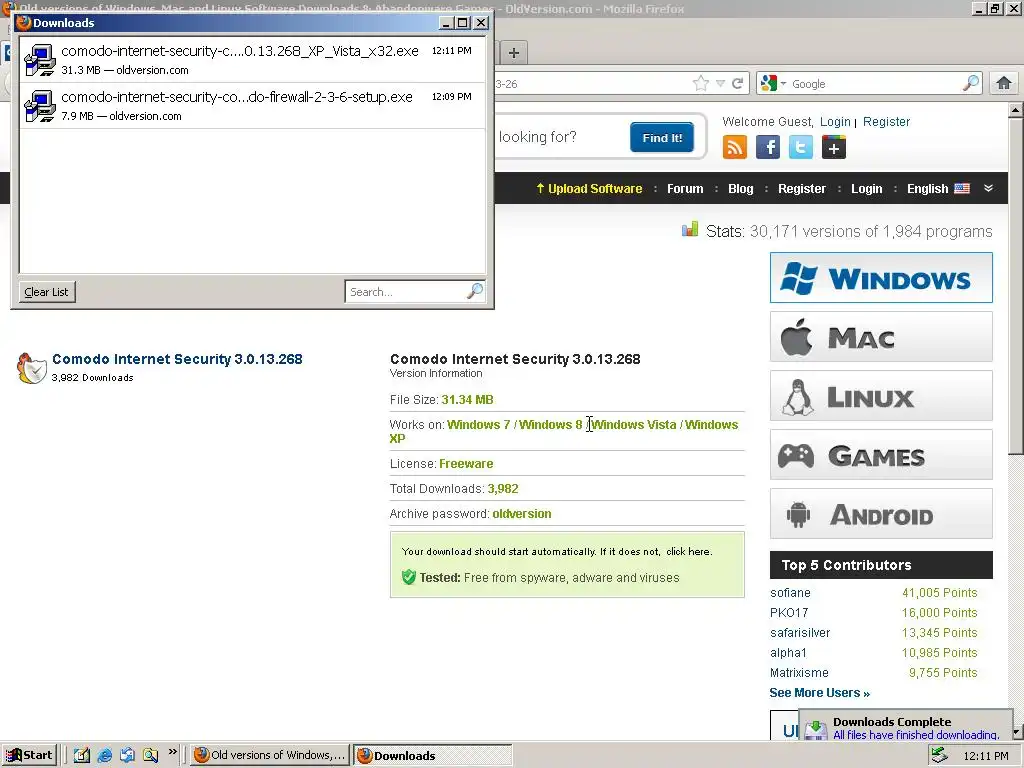The image size is (1024, 768).
Task: Click the green tested shield check icon
Action: pyautogui.click(x=409, y=577)
